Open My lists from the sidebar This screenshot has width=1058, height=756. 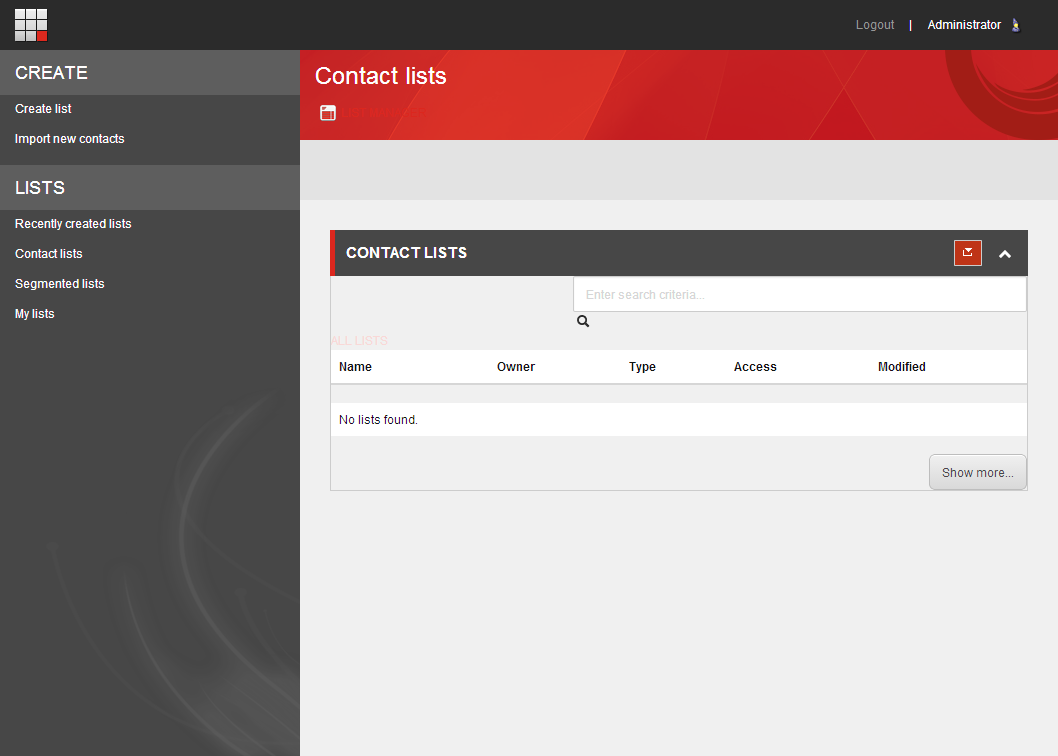[x=34, y=313]
